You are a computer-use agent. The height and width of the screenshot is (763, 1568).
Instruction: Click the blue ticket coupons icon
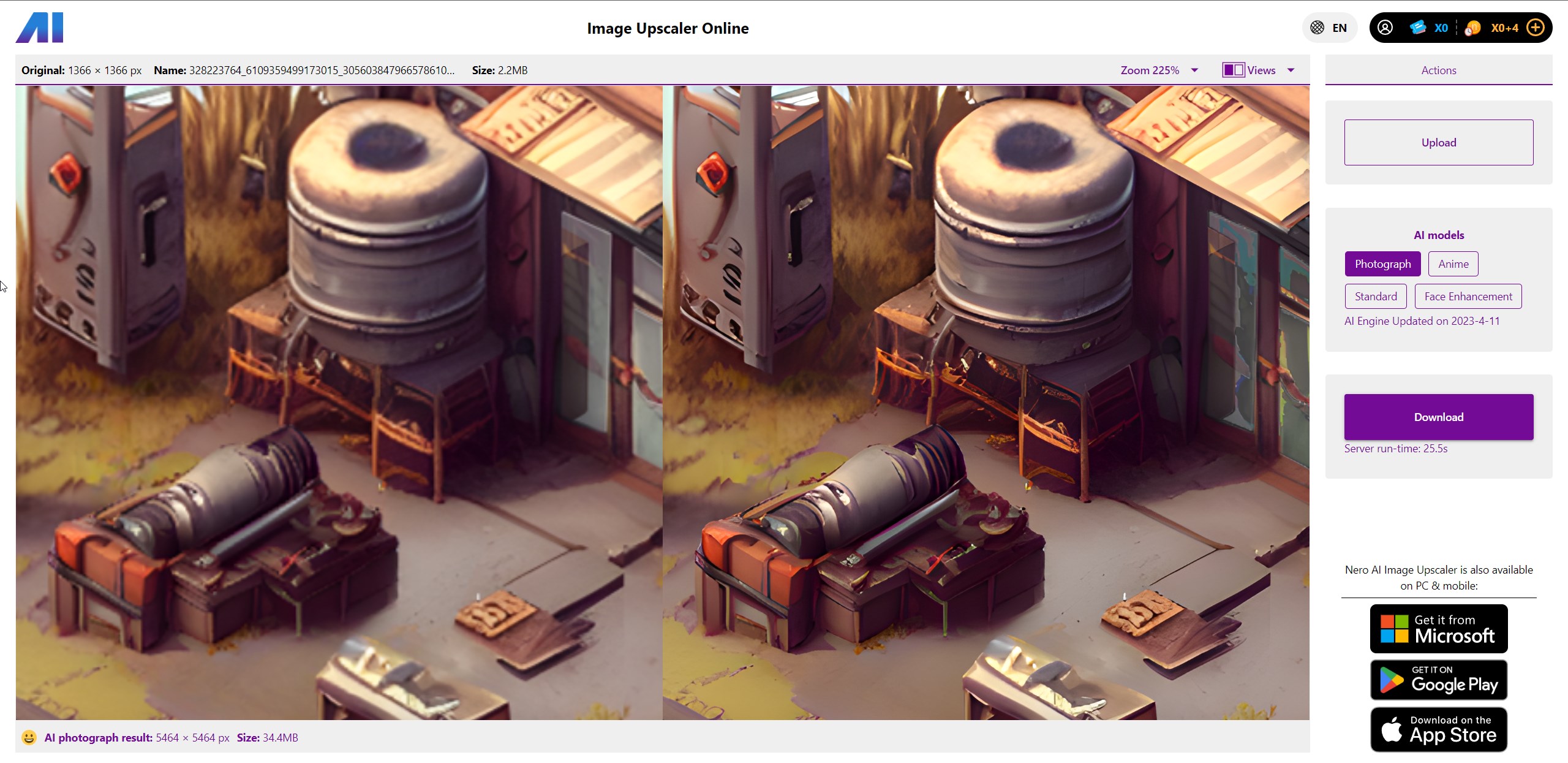pyautogui.click(x=1417, y=28)
